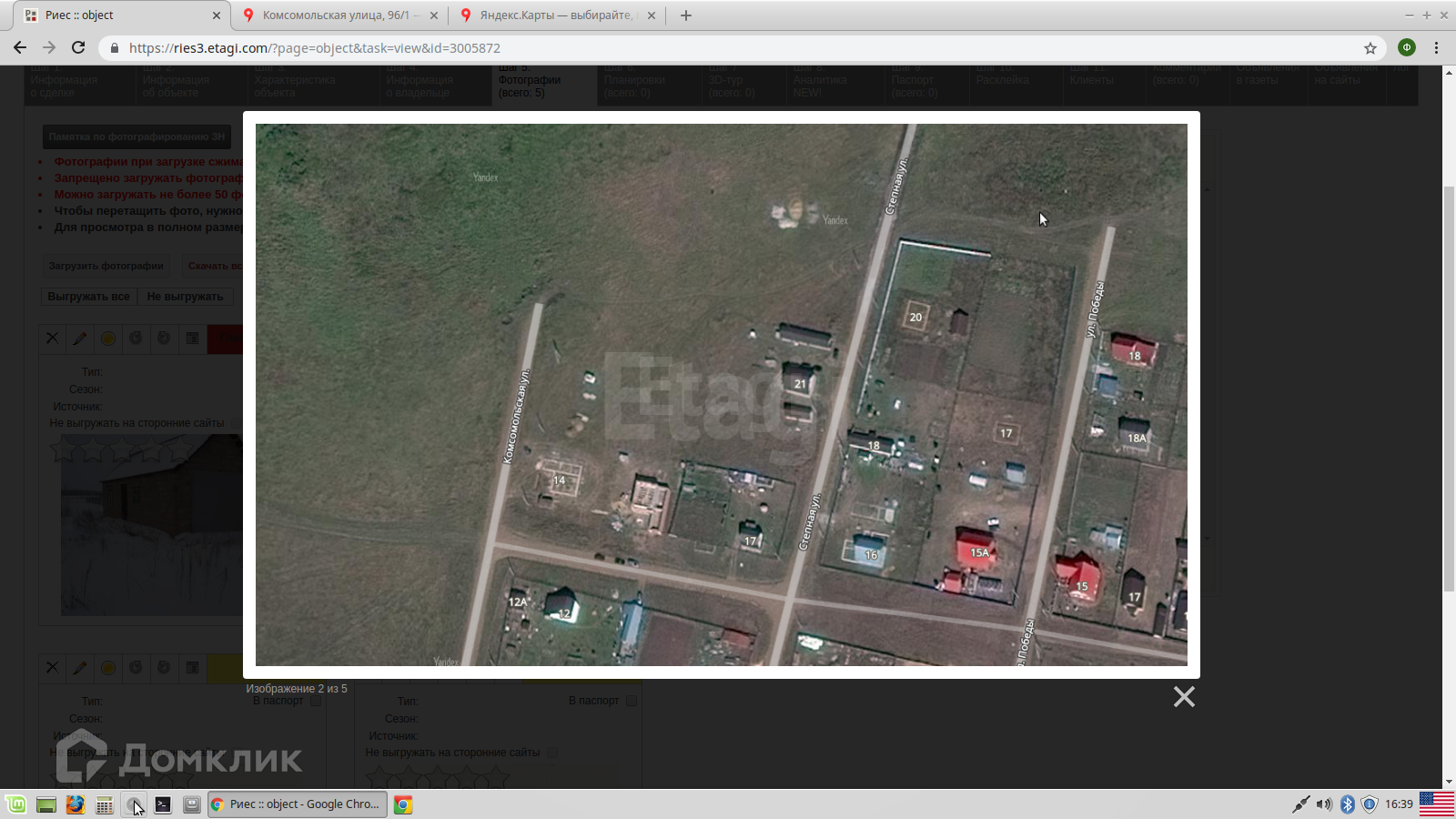Open the Linux Mint start menu

click(x=16, y=804)
